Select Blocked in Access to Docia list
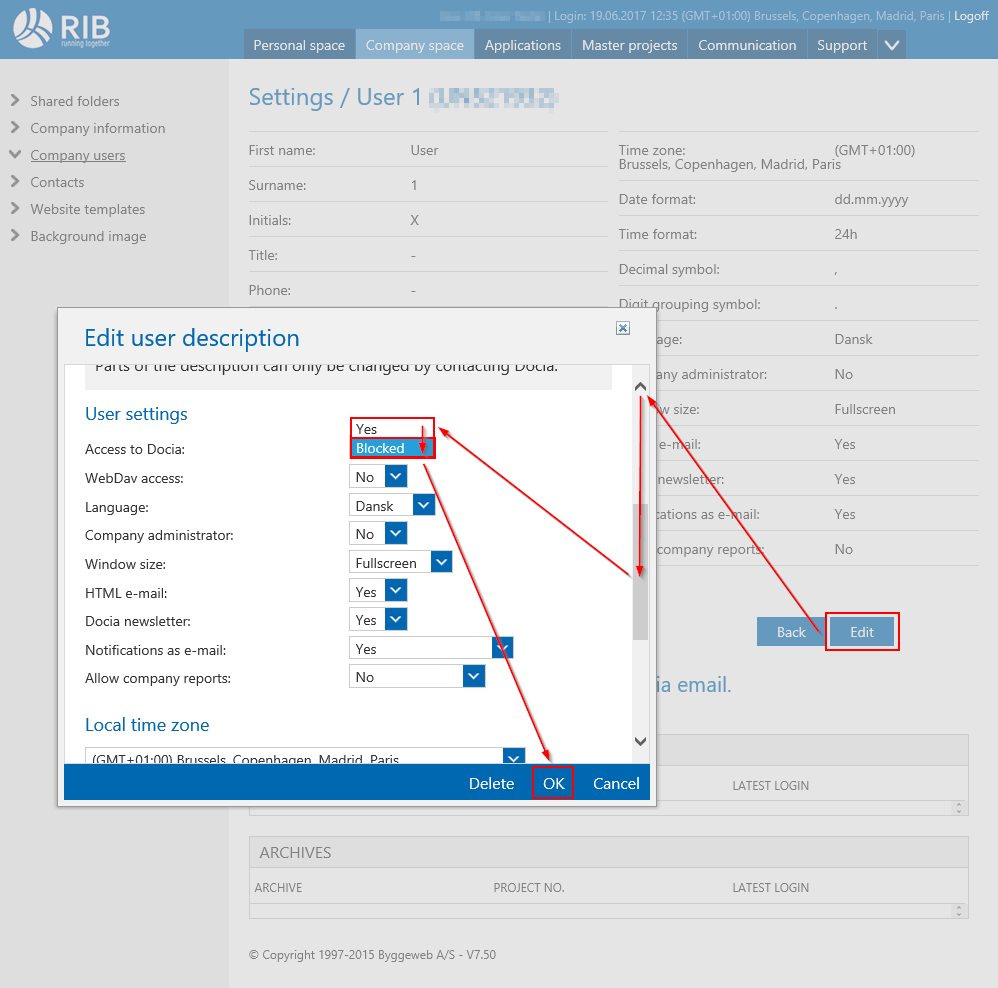 coord(392,449)
